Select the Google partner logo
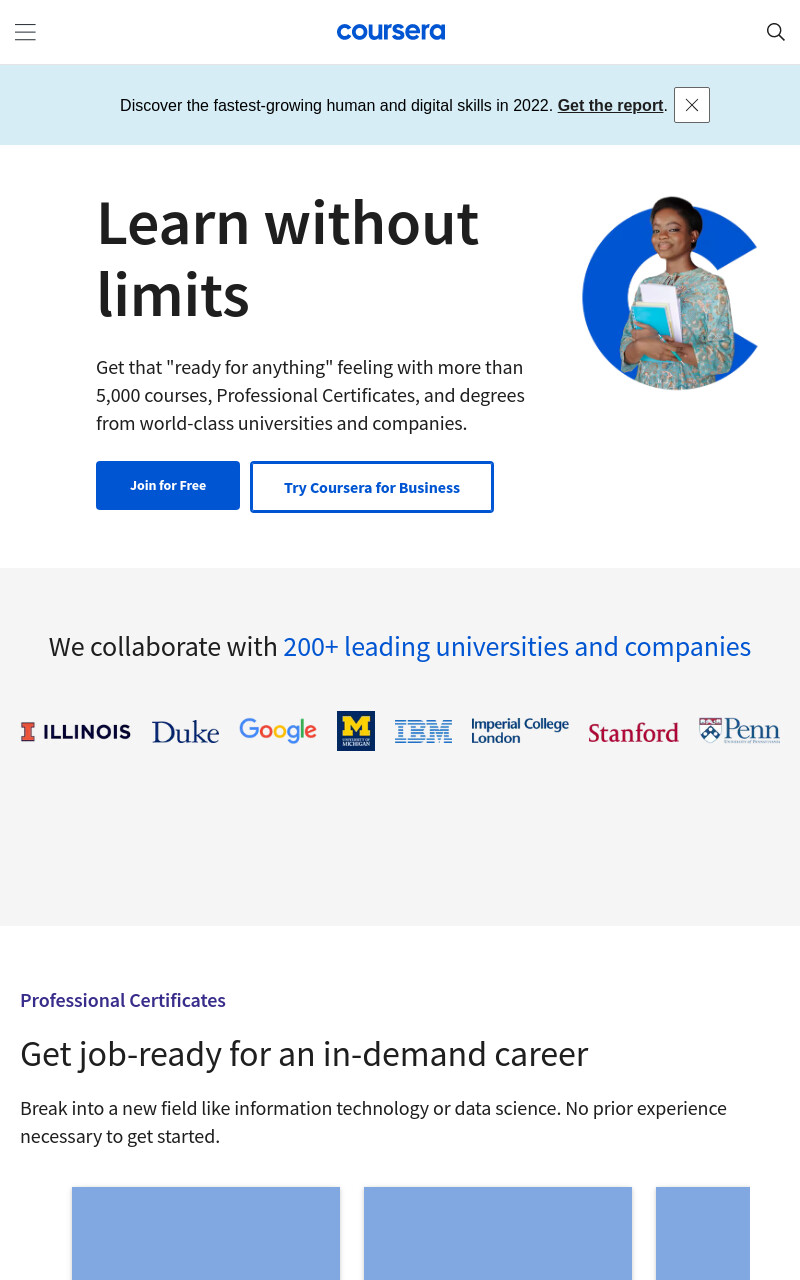The height and width of the screenshot is (1280, 800). tap(278, 731)
